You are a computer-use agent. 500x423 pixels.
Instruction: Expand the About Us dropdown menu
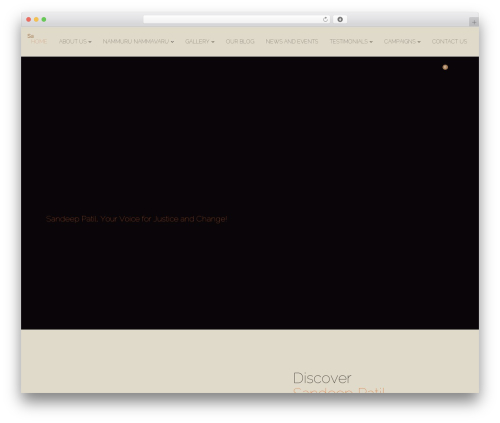tap(75, 42)
